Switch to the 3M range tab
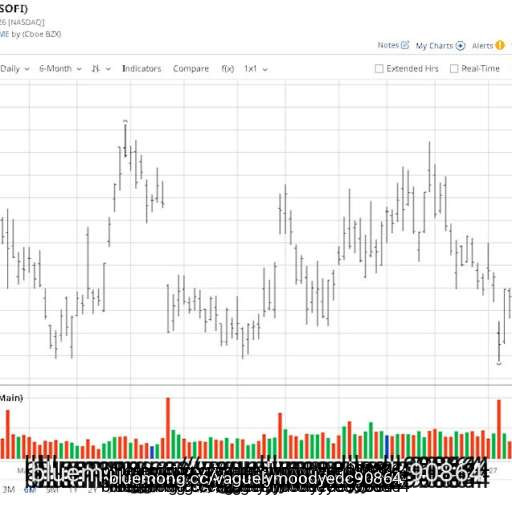This screenshot has width=512, height=512. 8,490
